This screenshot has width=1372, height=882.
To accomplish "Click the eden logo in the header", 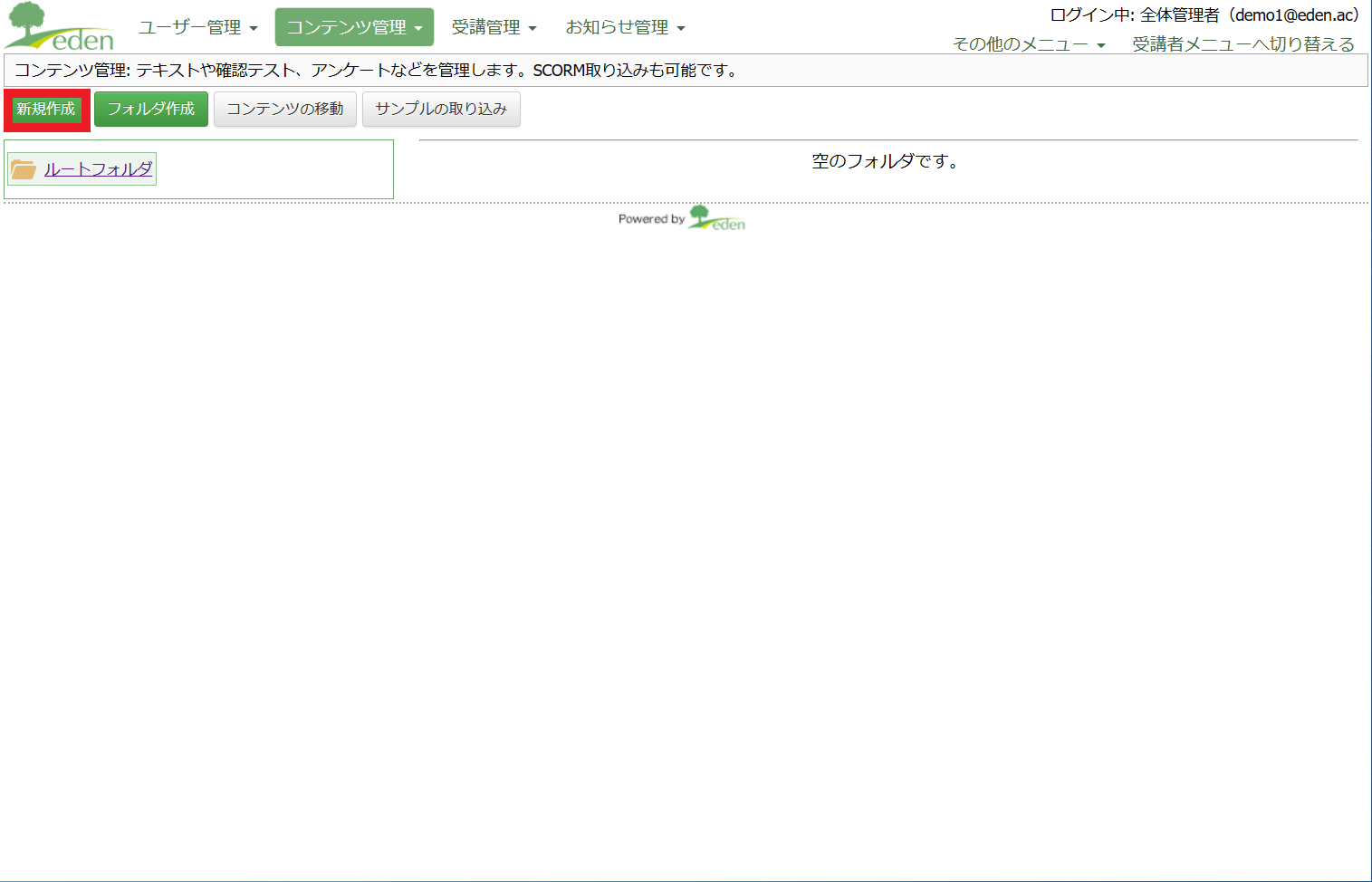I will tap(60, 26).
